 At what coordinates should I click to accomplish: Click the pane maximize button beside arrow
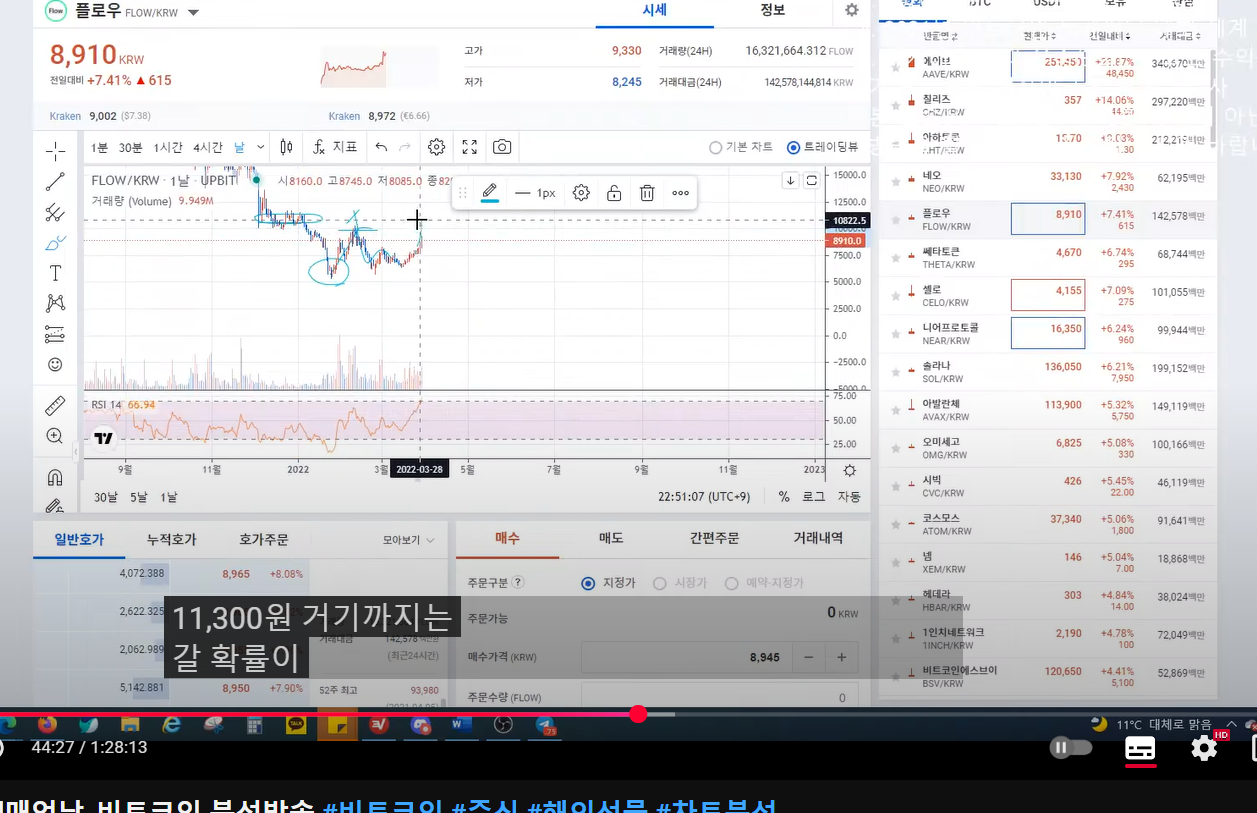811,181
